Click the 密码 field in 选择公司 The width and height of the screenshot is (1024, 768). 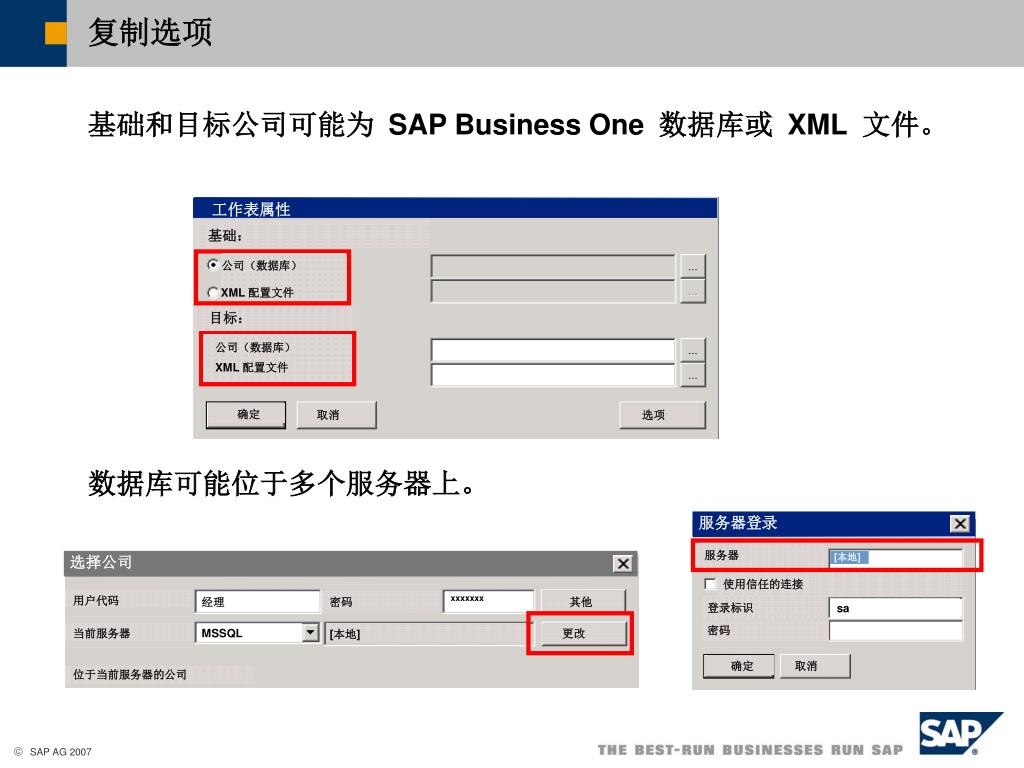tap(488, 601)
